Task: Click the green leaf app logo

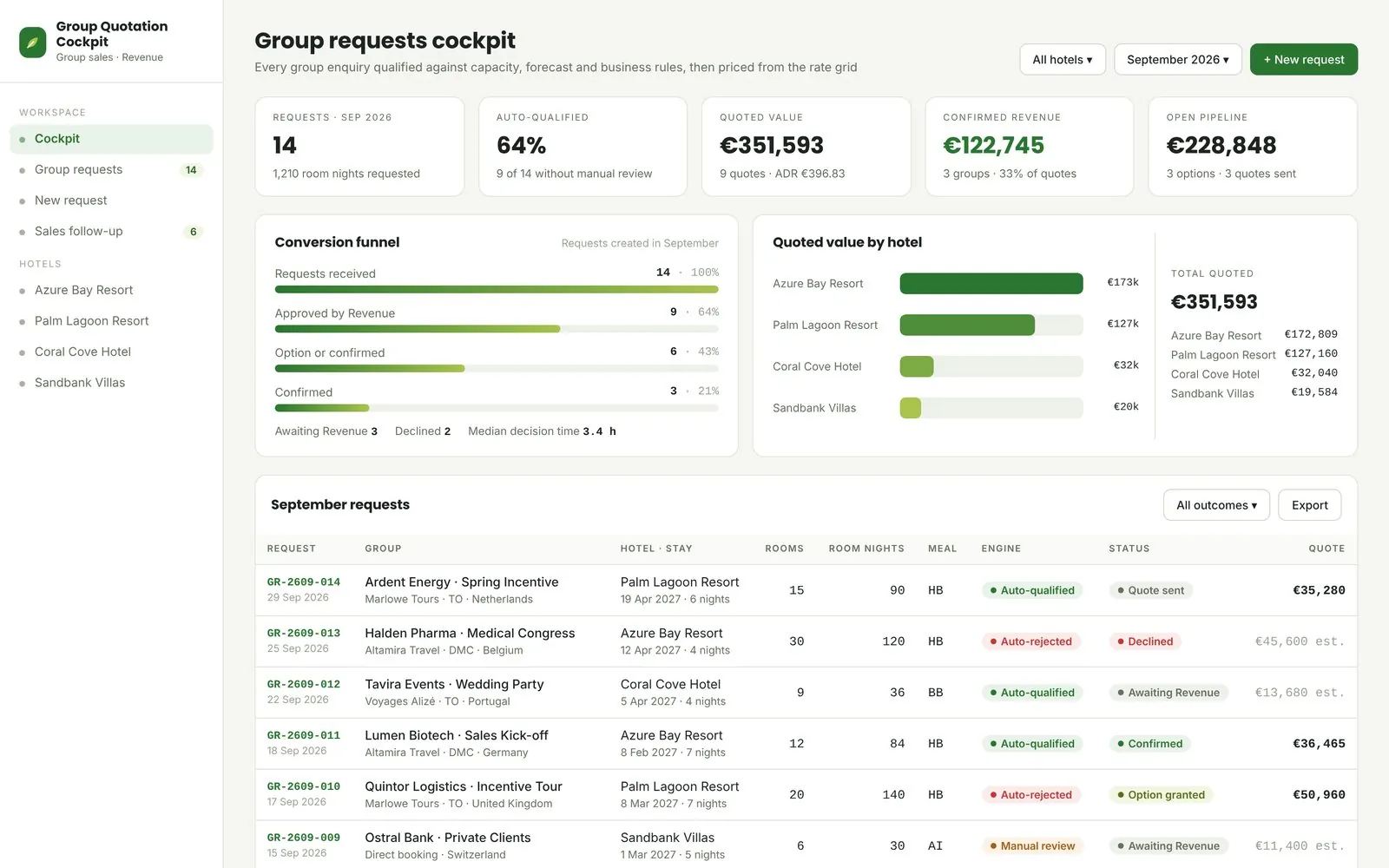Action: click(x=33, y=42)
